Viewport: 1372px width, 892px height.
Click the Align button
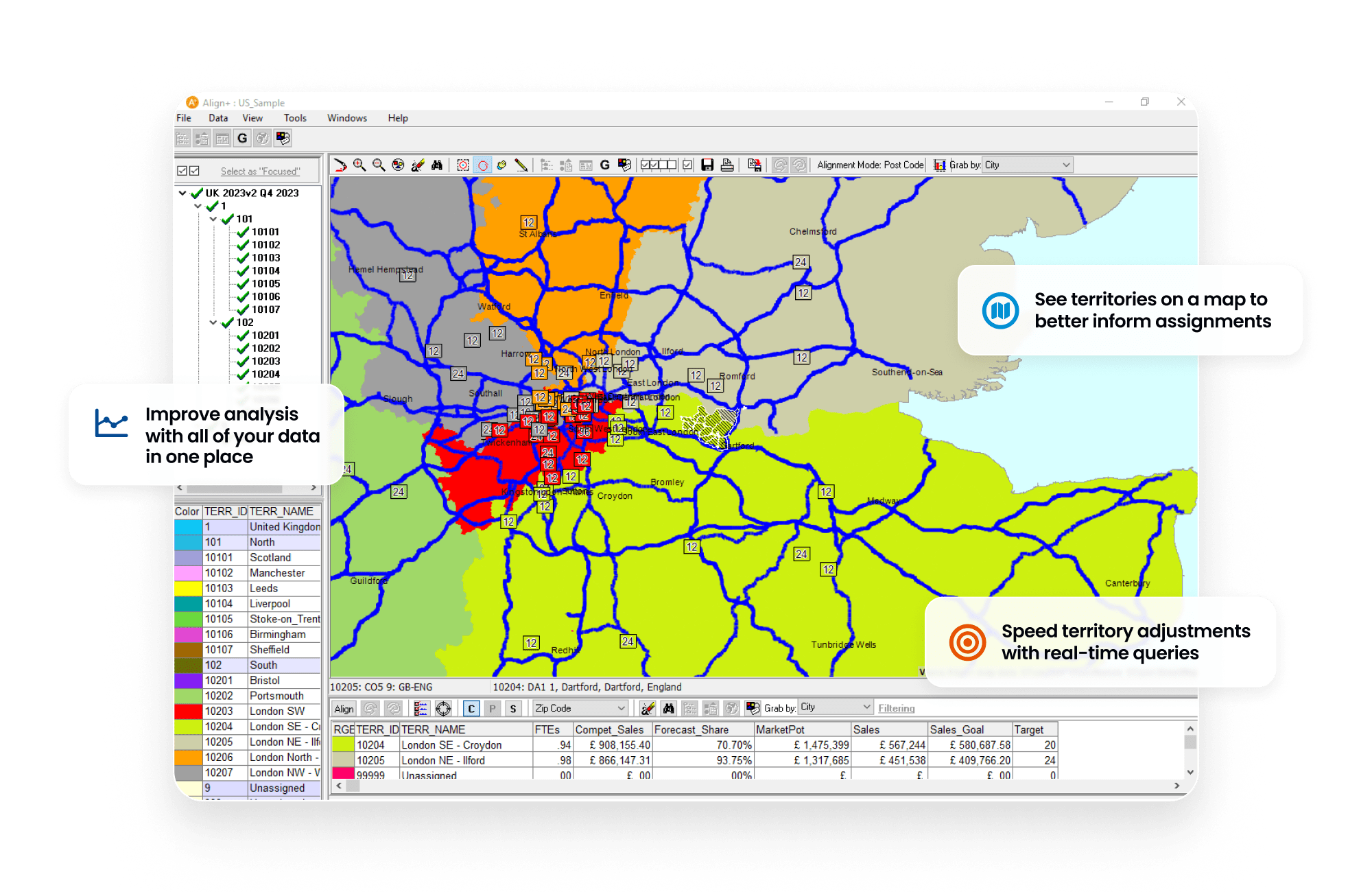[x=344, y=709]
